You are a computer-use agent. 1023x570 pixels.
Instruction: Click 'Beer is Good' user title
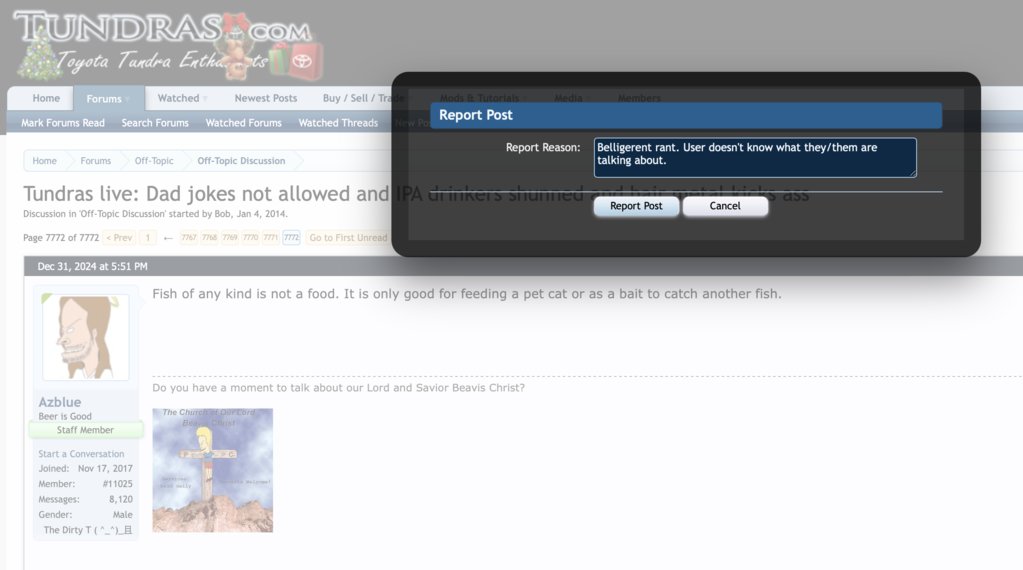(x=65, y=417)
